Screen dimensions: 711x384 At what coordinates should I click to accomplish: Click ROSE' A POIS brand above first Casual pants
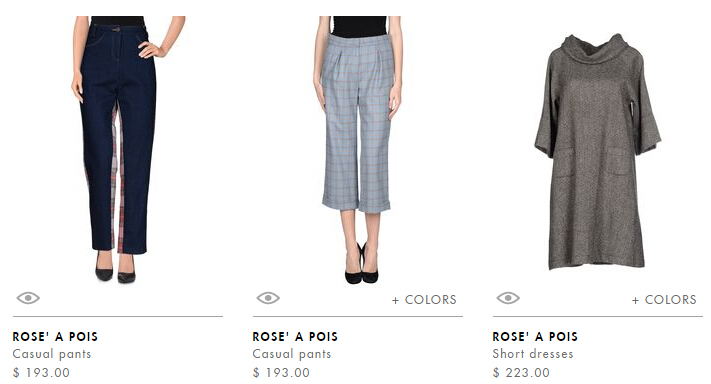(x=55, y=336)
